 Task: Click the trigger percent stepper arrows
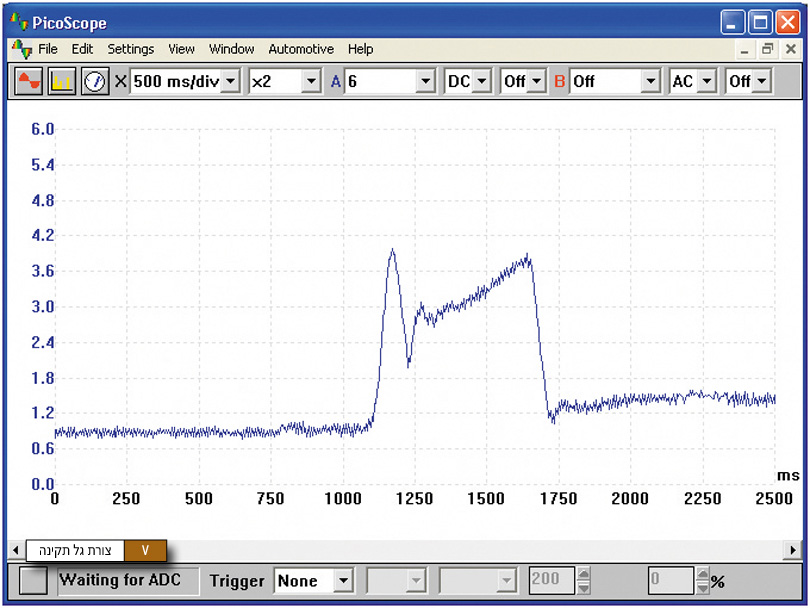pos(701,581)
